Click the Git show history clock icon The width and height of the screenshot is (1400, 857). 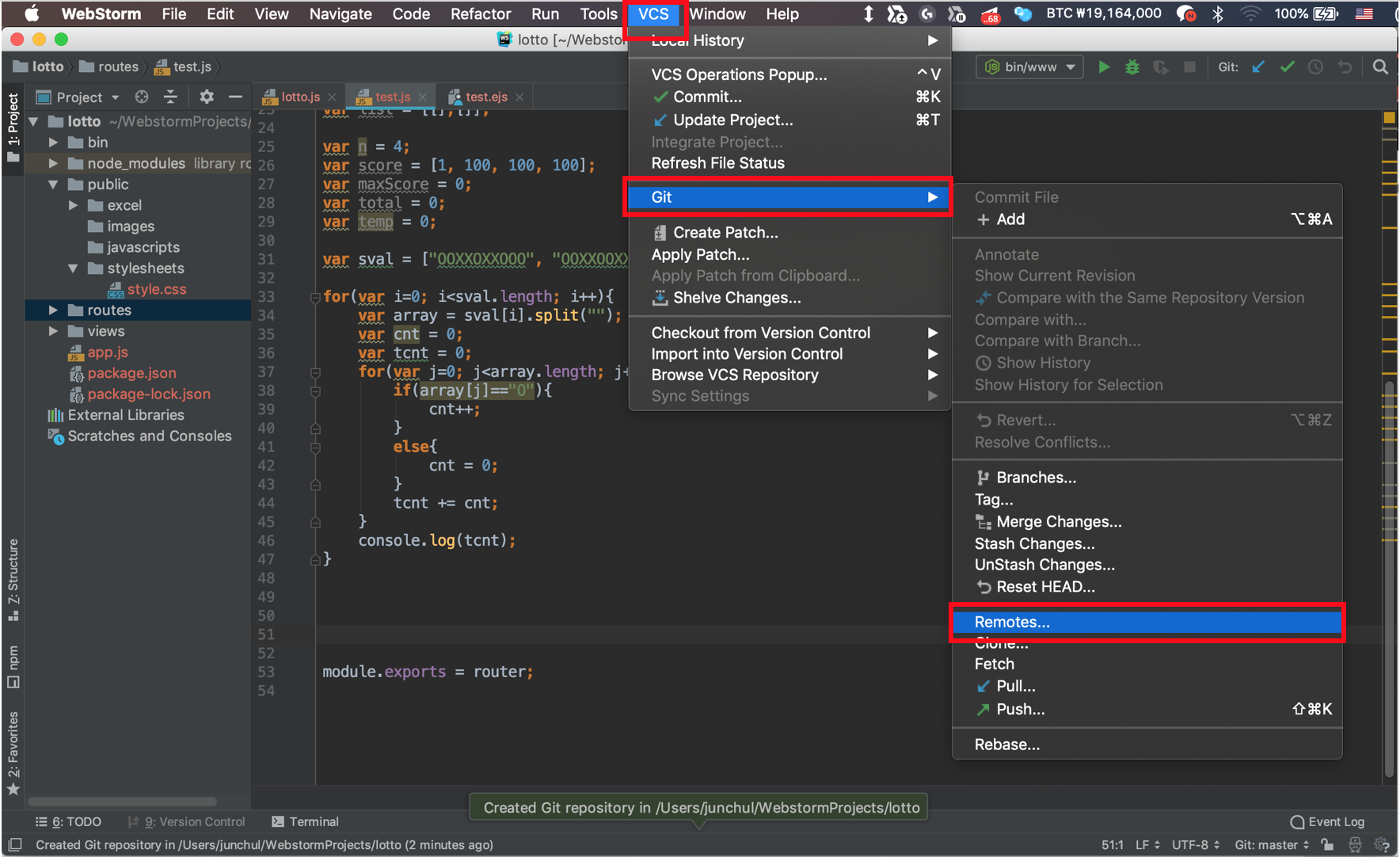click(x=1316, y=67)
